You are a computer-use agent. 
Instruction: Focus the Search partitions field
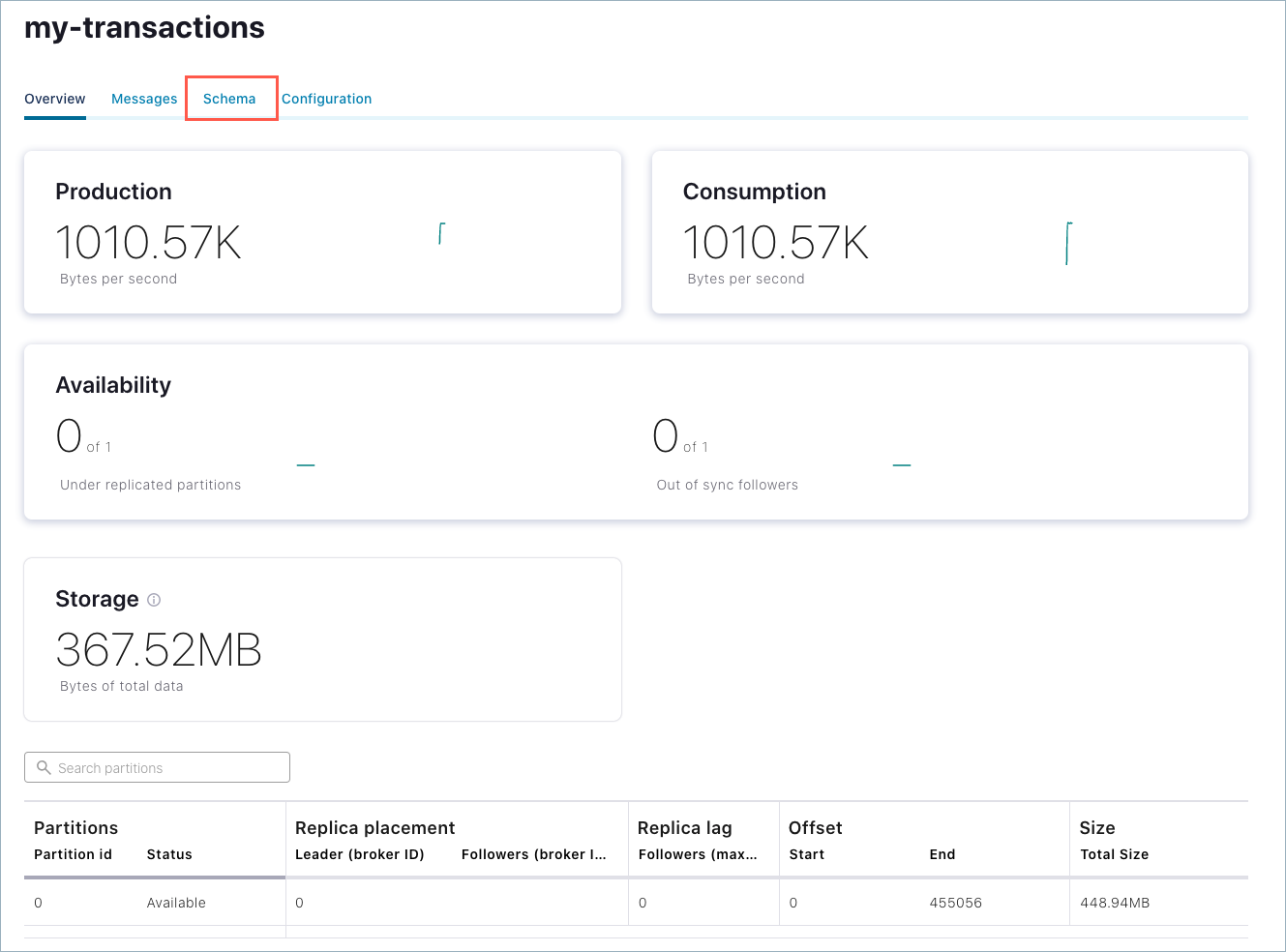pyautogui.click(x=169, y=767)
